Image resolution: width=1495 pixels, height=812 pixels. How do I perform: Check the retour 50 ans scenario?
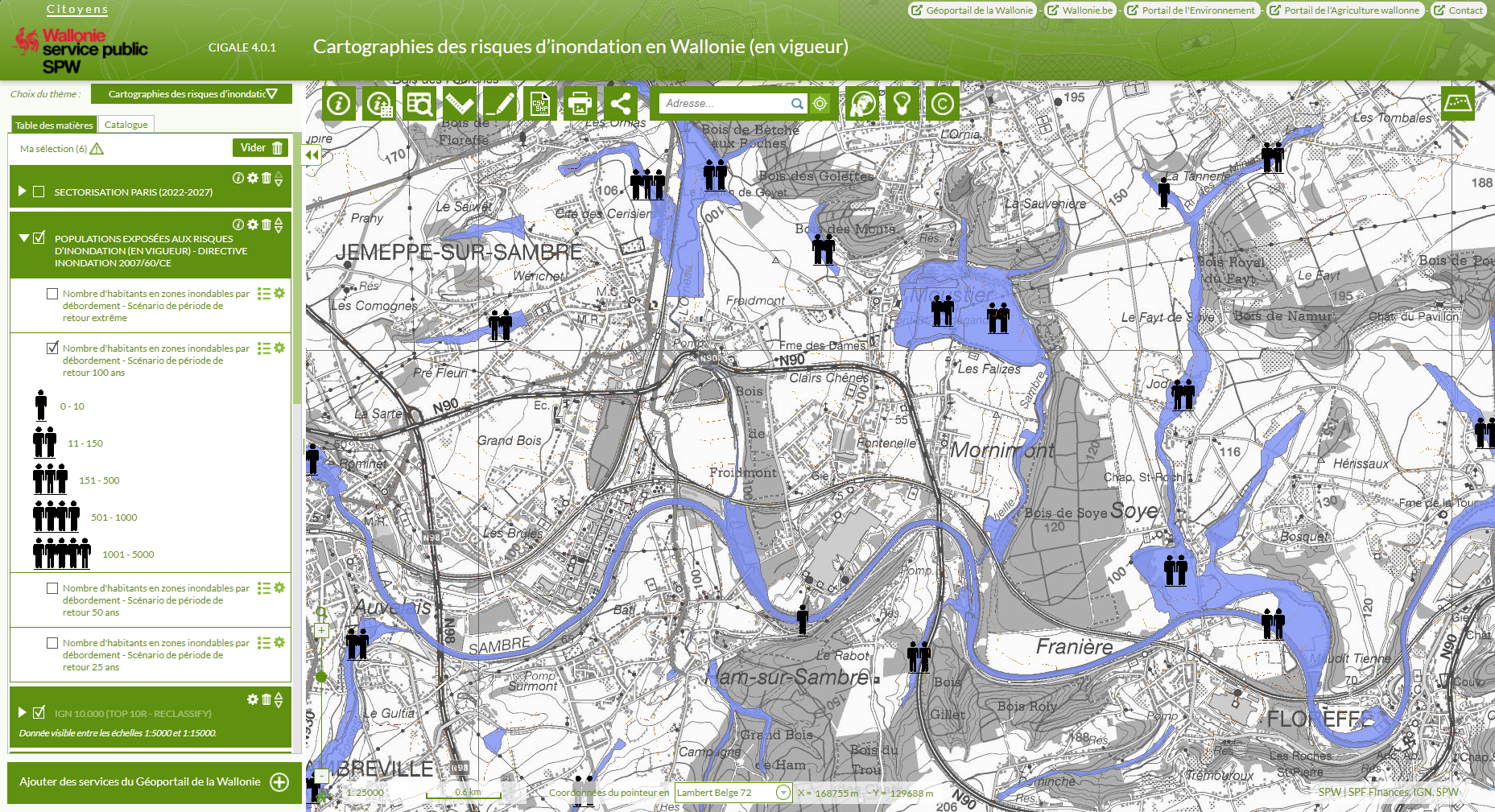pos(52,588)
